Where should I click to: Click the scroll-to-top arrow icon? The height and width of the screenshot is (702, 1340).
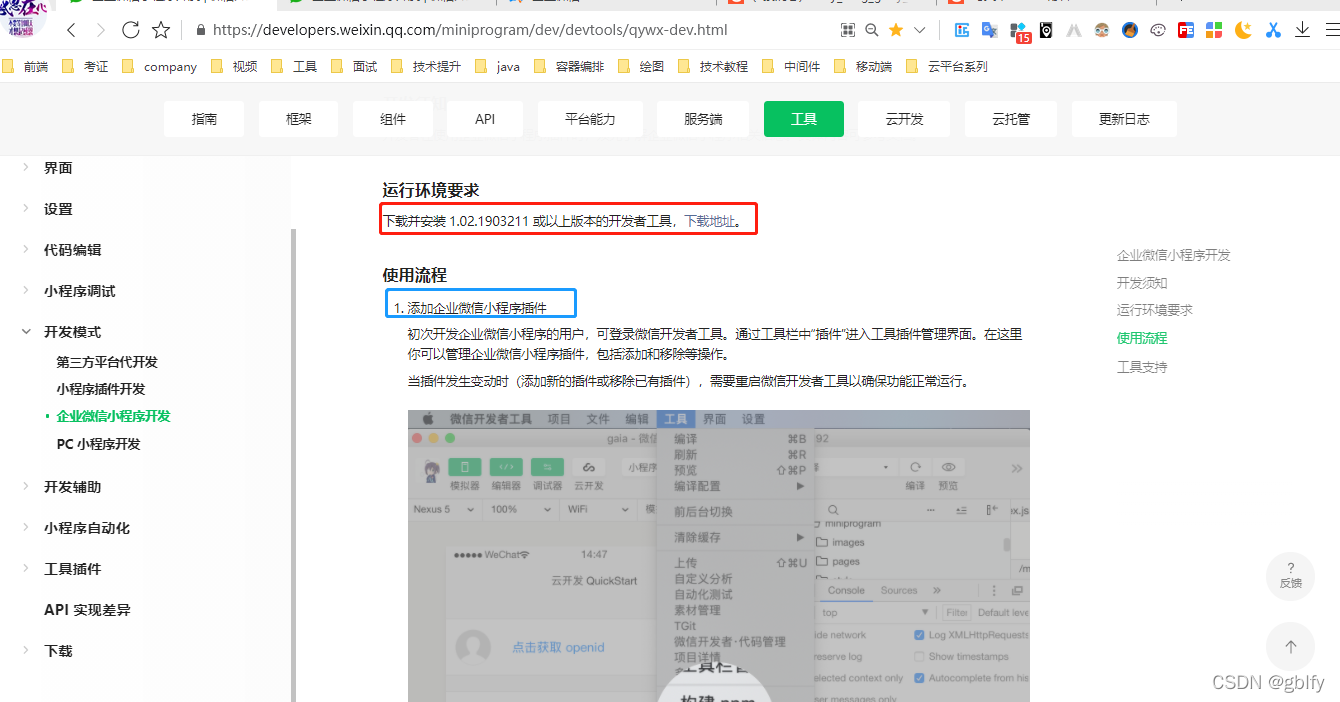point(1290,646)
